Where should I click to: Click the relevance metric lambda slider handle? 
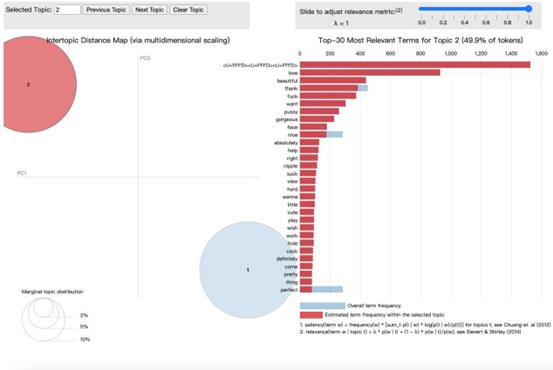point(528,9)
